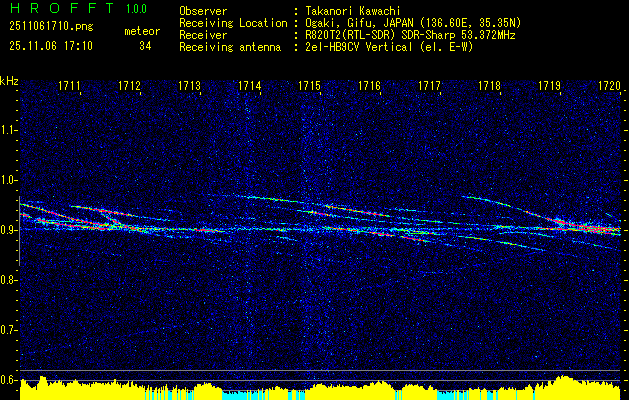Click time marker 1717
Image resolution: width=629 pixels, height=400 pixels.
(x=429, y=86)
